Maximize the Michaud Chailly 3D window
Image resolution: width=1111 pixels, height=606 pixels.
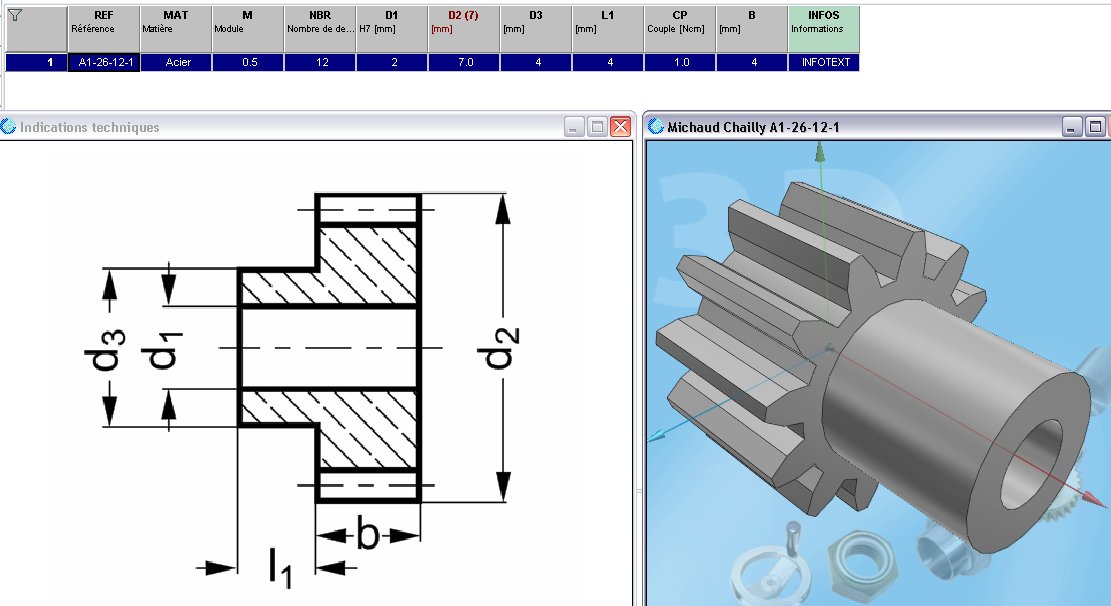point(1095,127)
